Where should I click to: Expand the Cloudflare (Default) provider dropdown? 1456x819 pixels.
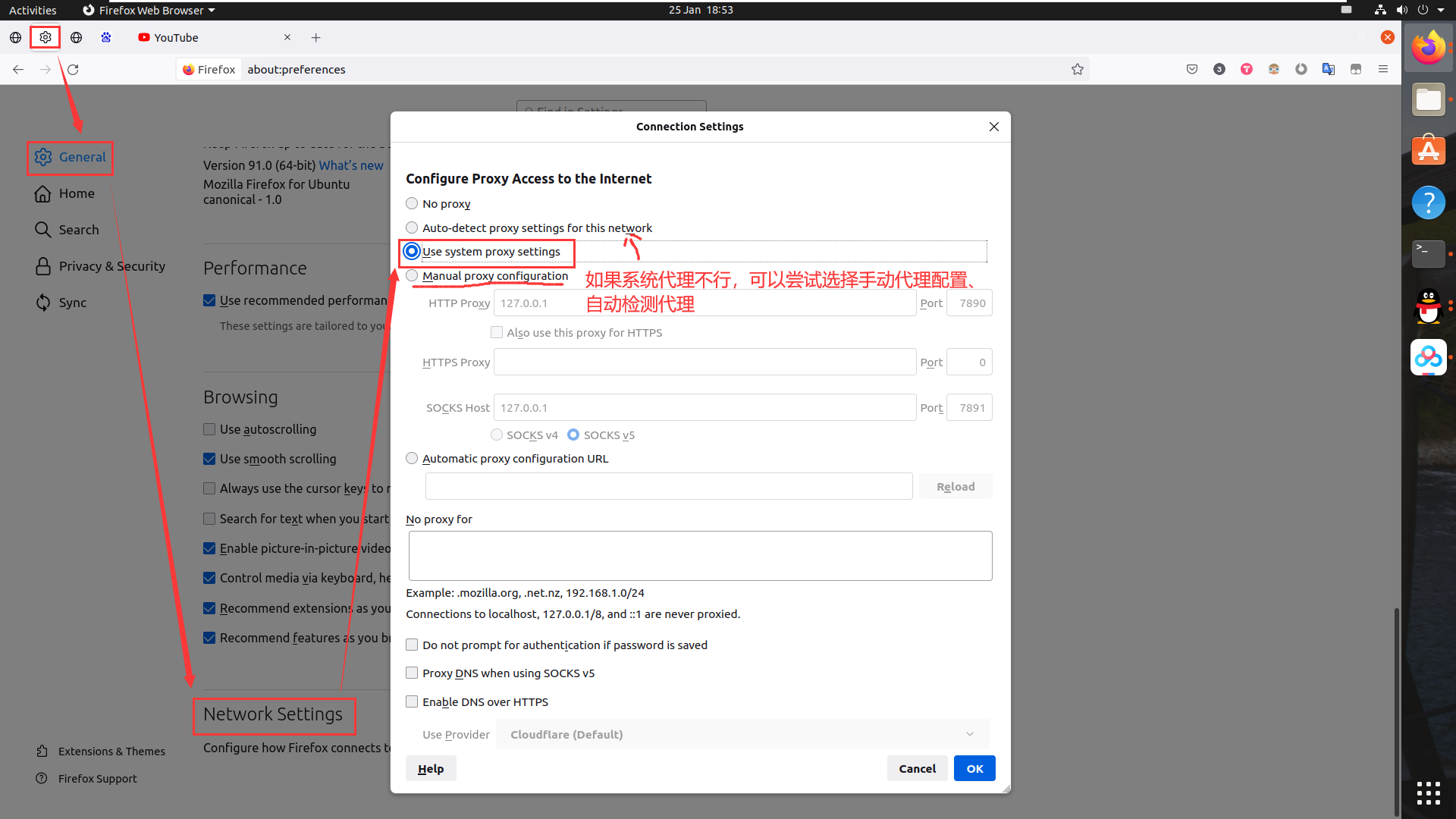tap(742, 734)
